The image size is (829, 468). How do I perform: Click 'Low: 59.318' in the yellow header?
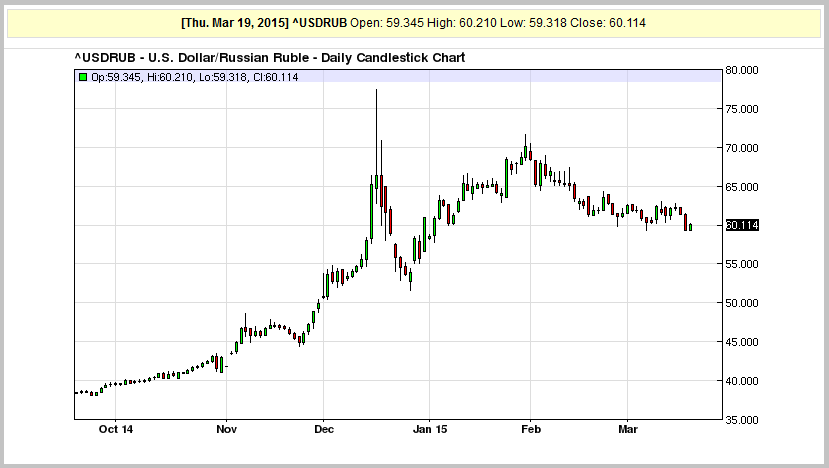(533, 23)
